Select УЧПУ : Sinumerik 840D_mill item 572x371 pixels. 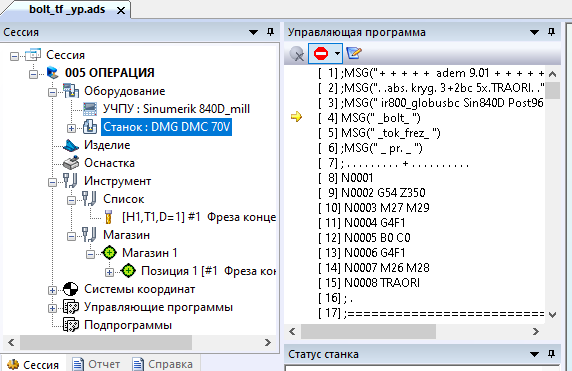click(x=176, y=109)
